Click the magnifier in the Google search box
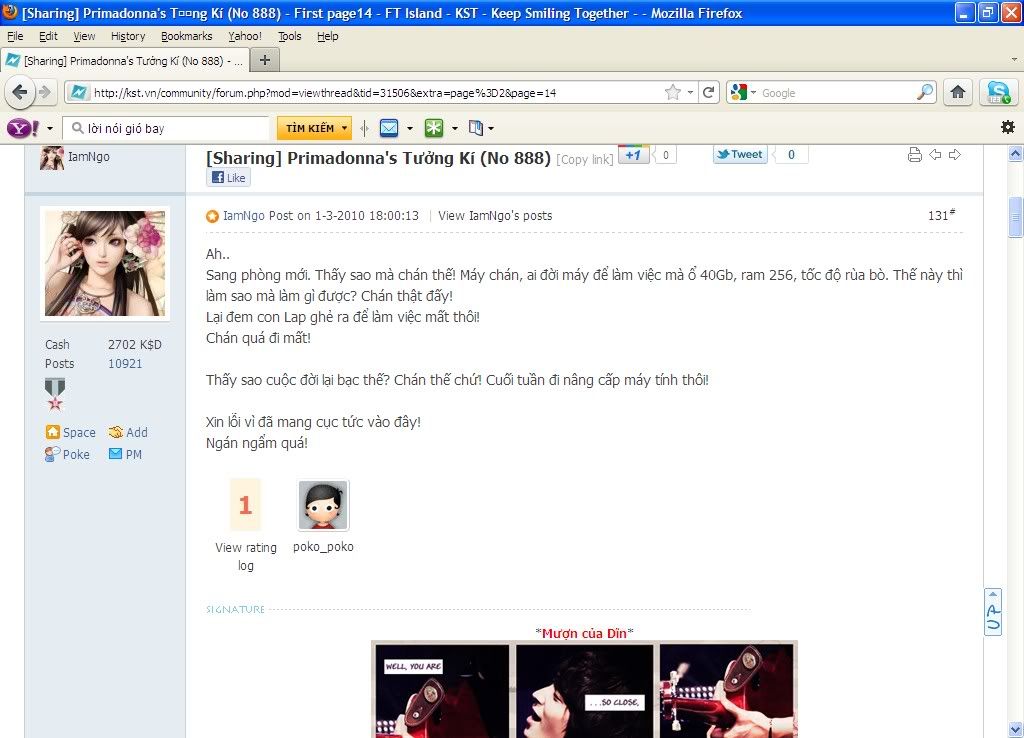The height and width of the screenshot is (738, 1024). click(925, 93)
